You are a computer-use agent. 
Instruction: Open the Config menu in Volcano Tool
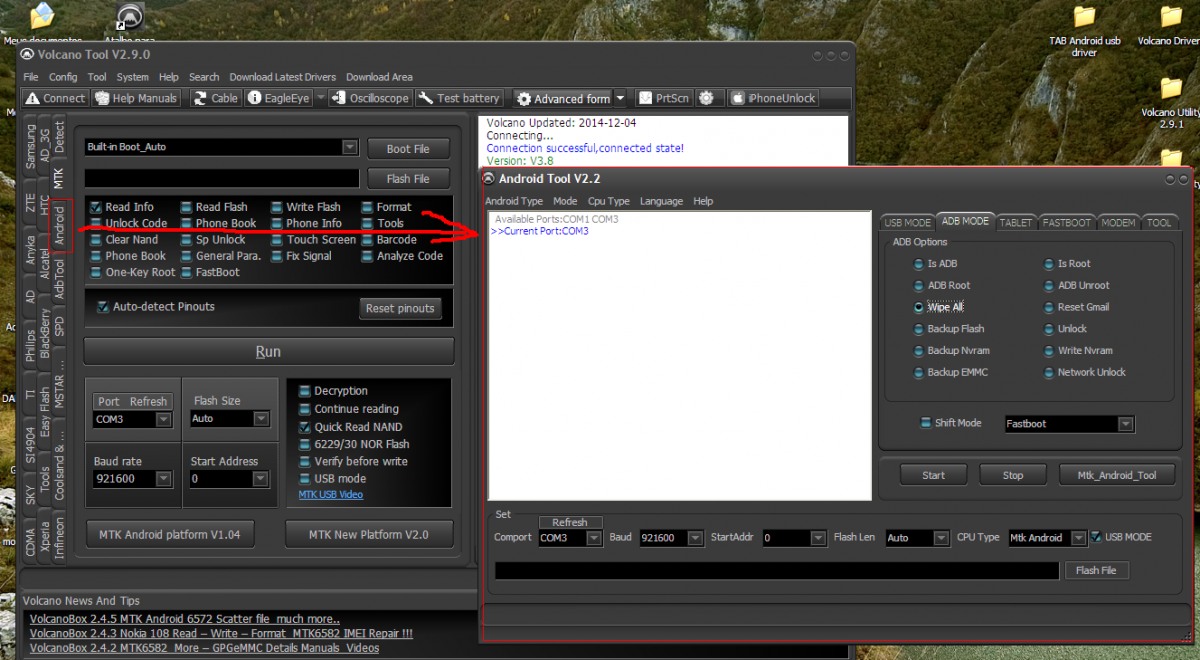[63, 77]
